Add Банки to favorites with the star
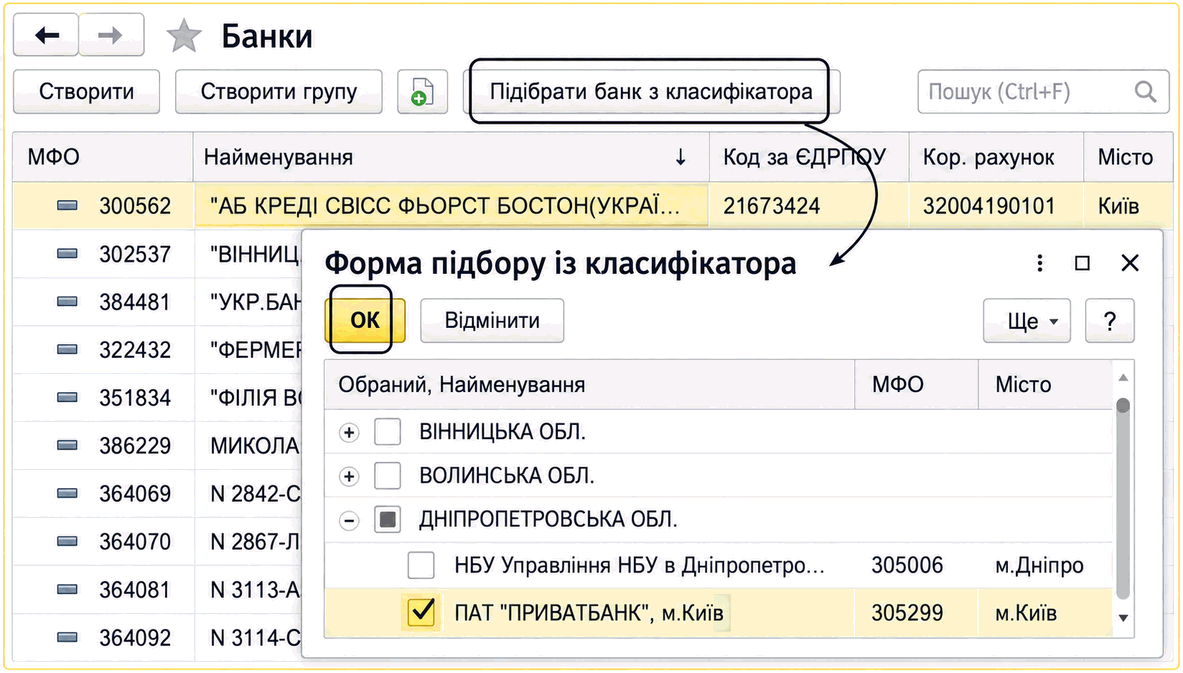The height and width of the screenshot is (673, 1183). (x=183, y=36)
